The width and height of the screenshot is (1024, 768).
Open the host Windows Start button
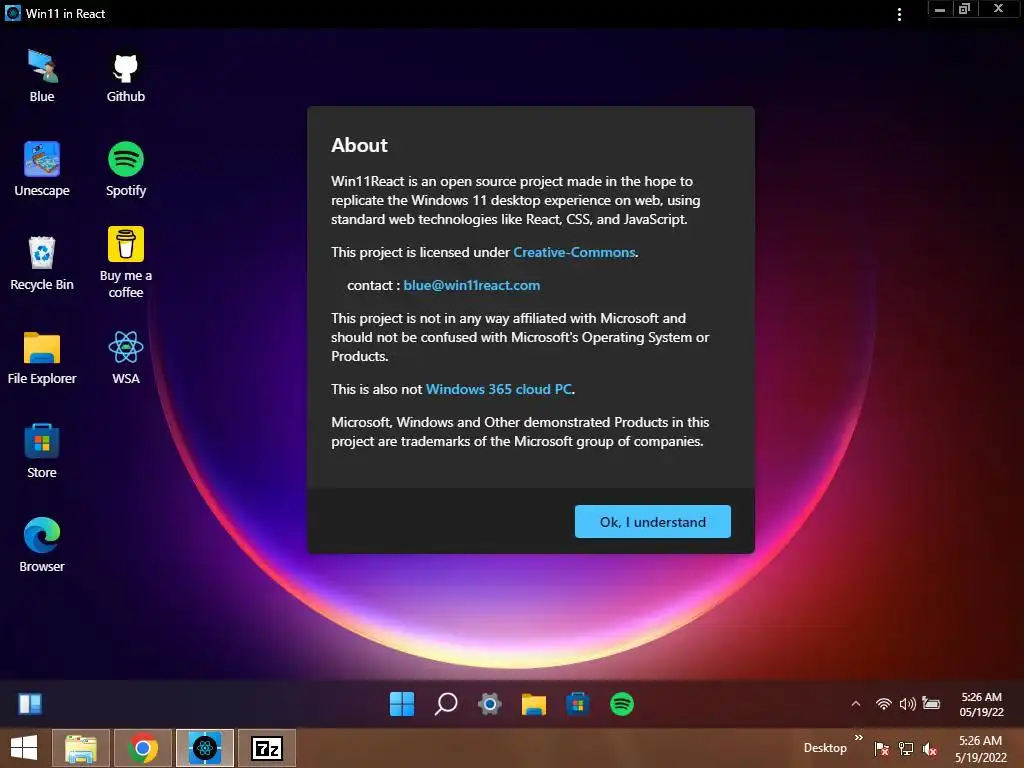[x=24, y=748]
